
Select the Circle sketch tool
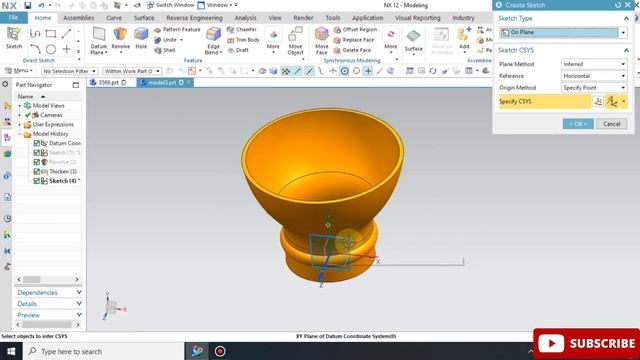click(x=51, y=49)
